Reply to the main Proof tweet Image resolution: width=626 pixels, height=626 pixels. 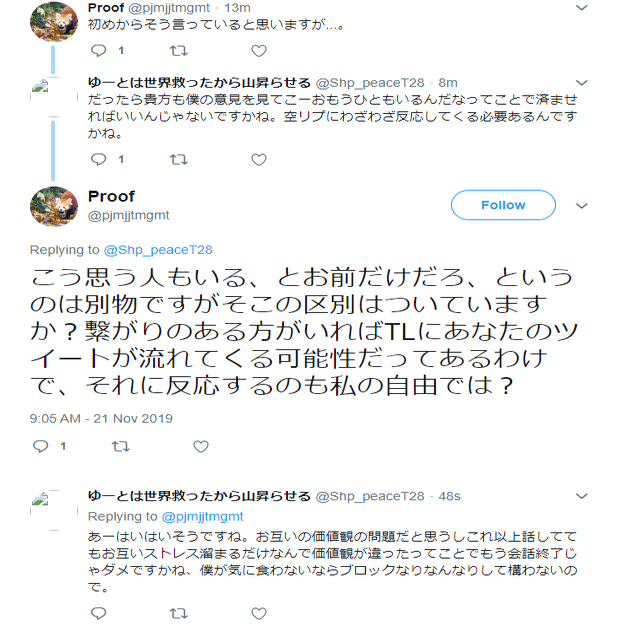click(40, 447)
